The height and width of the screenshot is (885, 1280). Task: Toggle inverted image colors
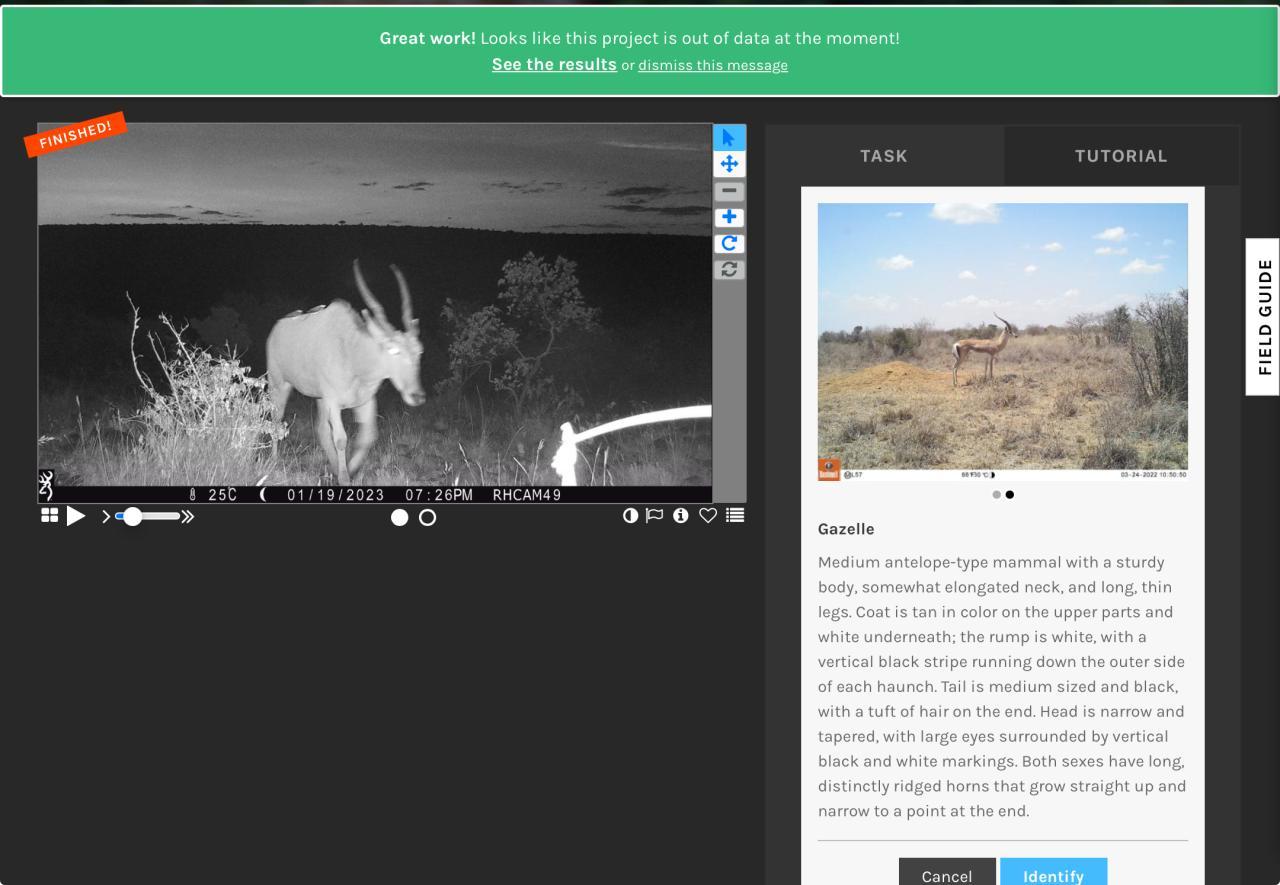[630, 516]
